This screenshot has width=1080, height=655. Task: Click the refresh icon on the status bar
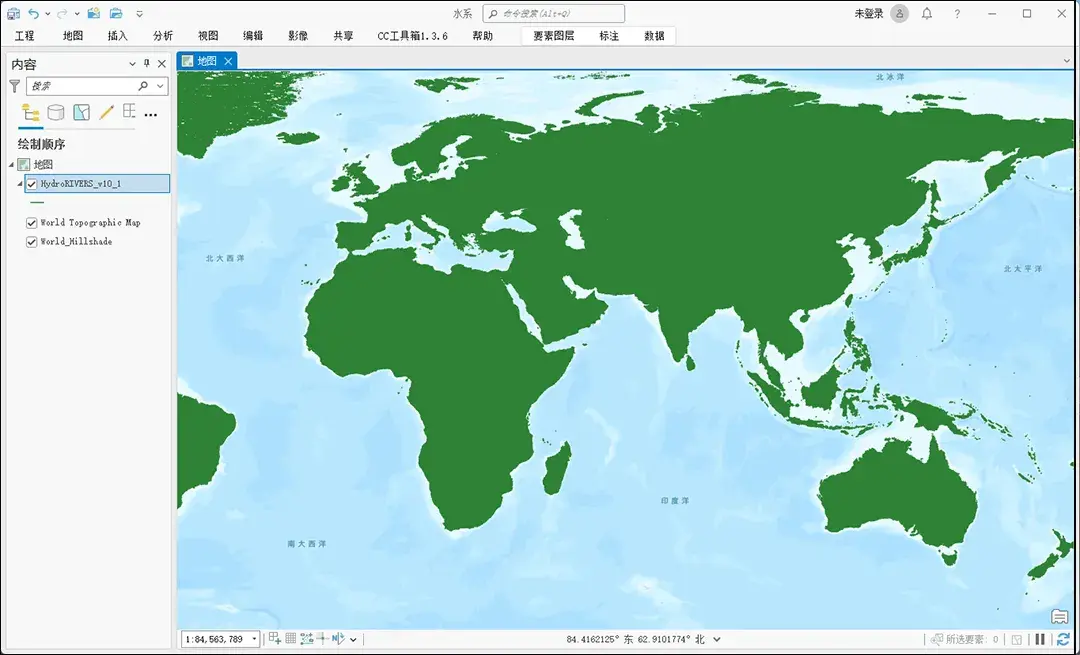point(1063,639)
